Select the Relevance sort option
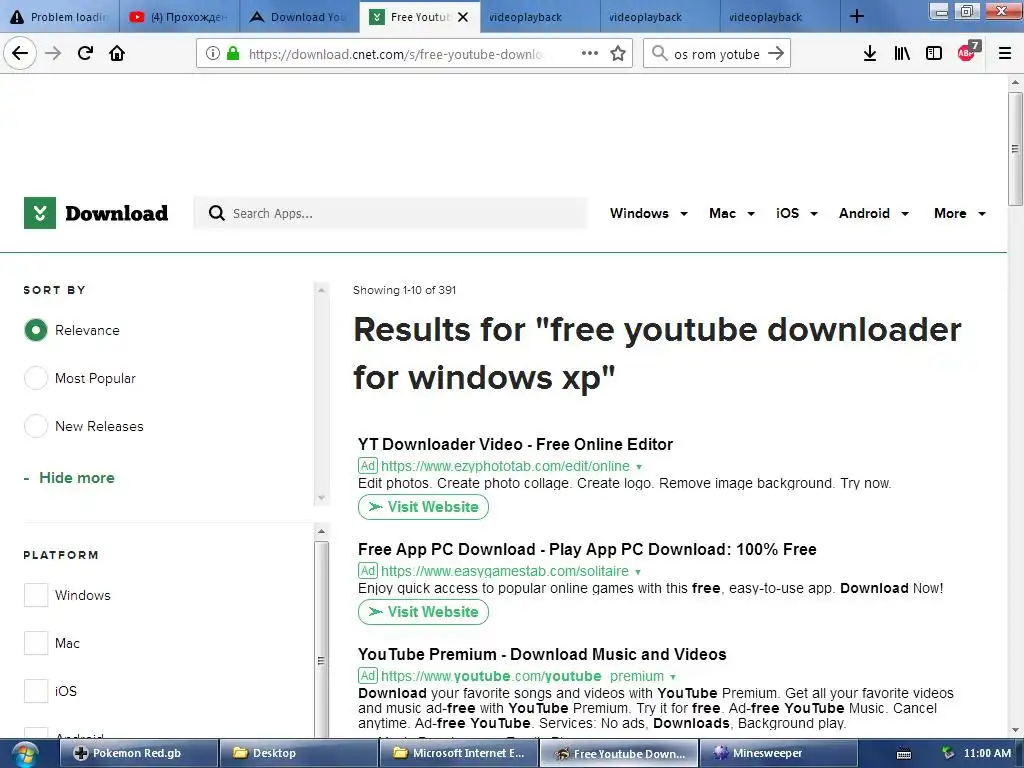 [36, 330]
